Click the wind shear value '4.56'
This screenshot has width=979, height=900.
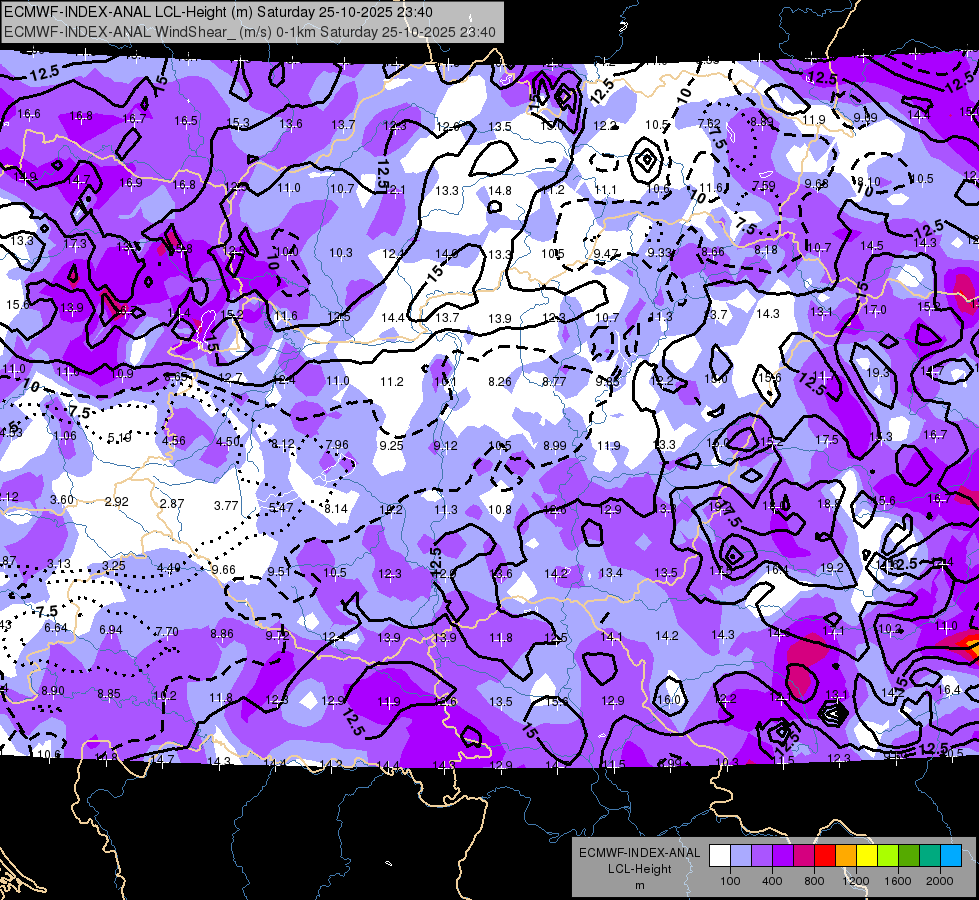(x=174, y=440)
